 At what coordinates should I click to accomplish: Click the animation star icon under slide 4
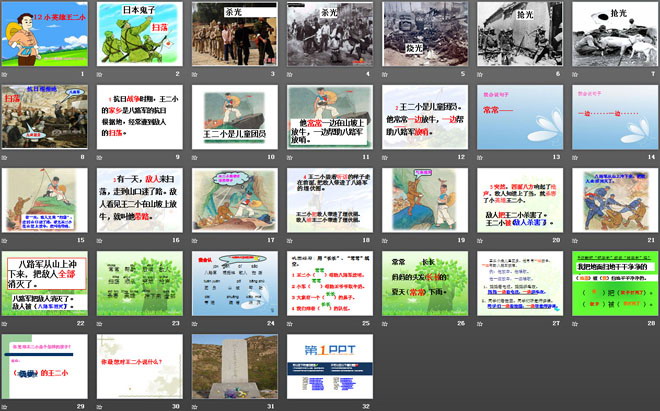[290, 75]
